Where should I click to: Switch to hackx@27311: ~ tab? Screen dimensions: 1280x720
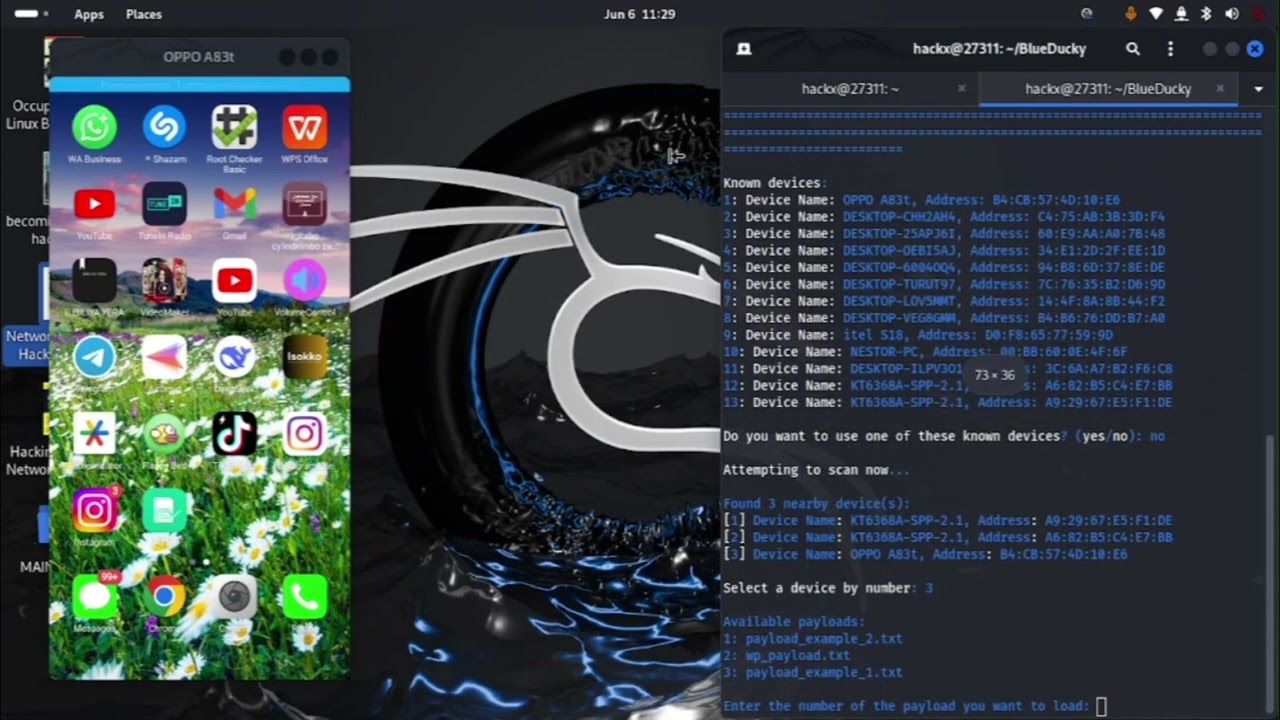pyautogui.click(x=850, y=88)
